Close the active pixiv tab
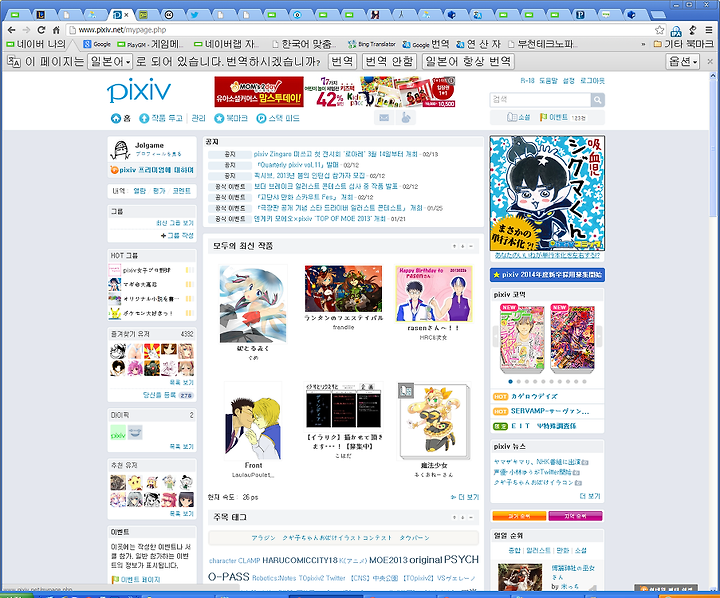Viewport: 720px width, 598px height. (126, 15)
